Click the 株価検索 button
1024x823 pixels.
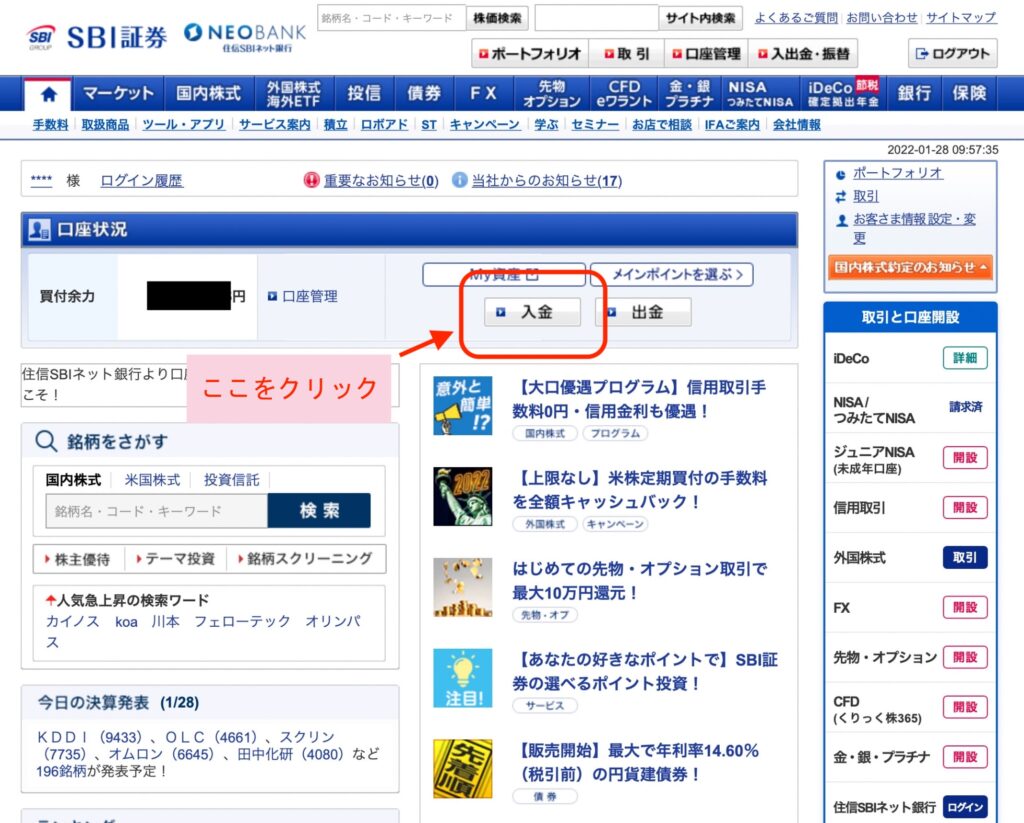coord(497,18)
